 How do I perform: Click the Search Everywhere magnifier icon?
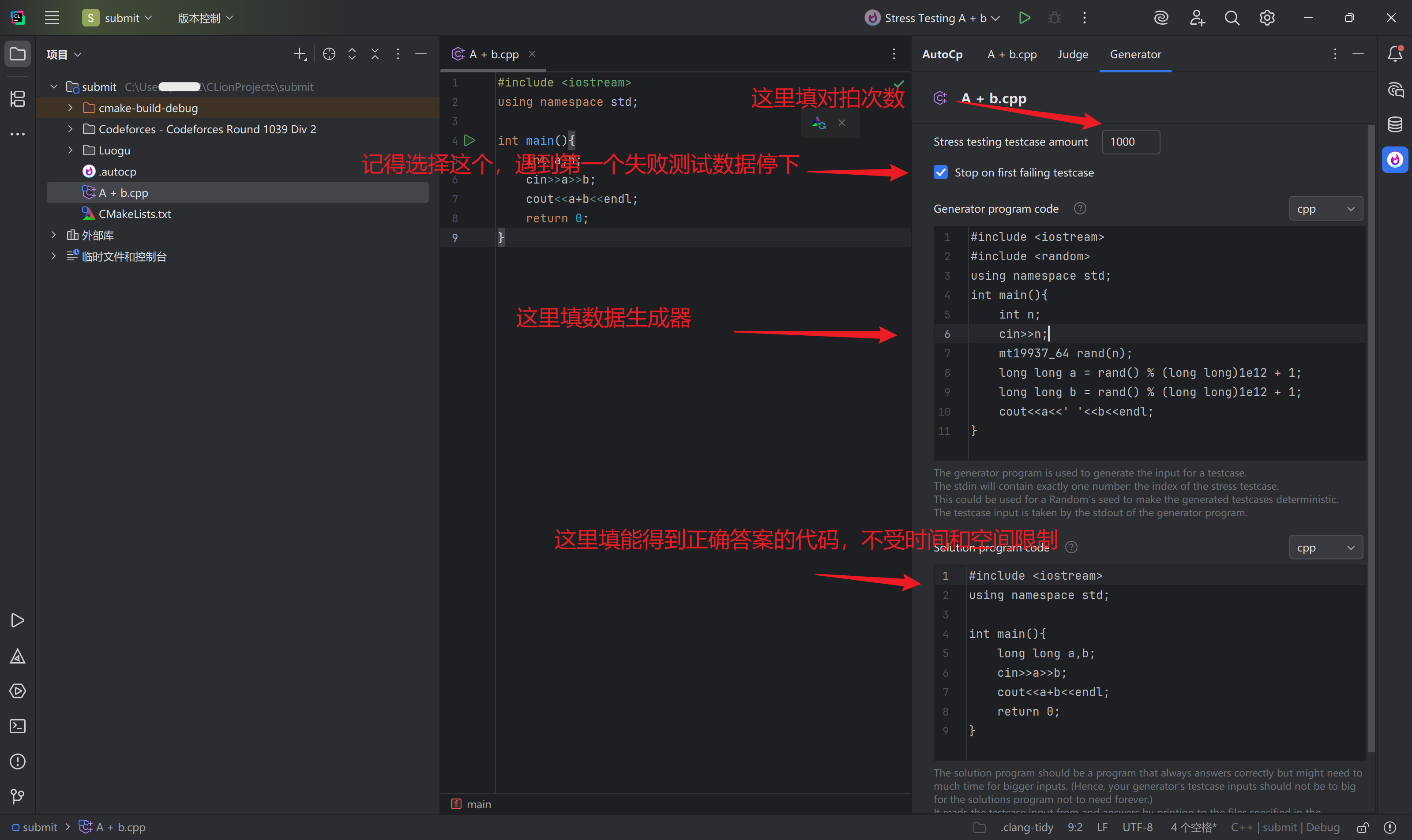pyautogui.click(x=1232, y=18)
